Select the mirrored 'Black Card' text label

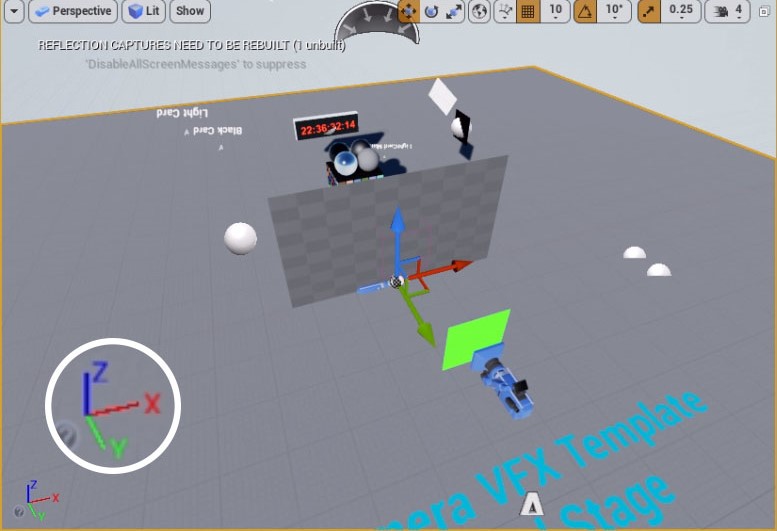tap(217, 131)
